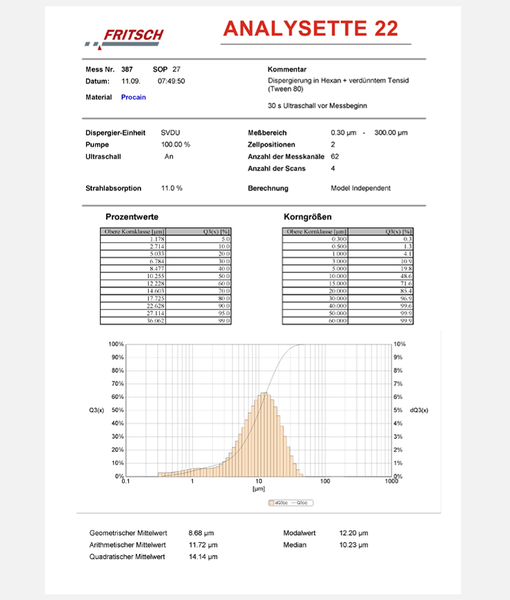Select cell 22.628 in Prozentwerte table
Viewport: 510px width, 600px height.
133,306
